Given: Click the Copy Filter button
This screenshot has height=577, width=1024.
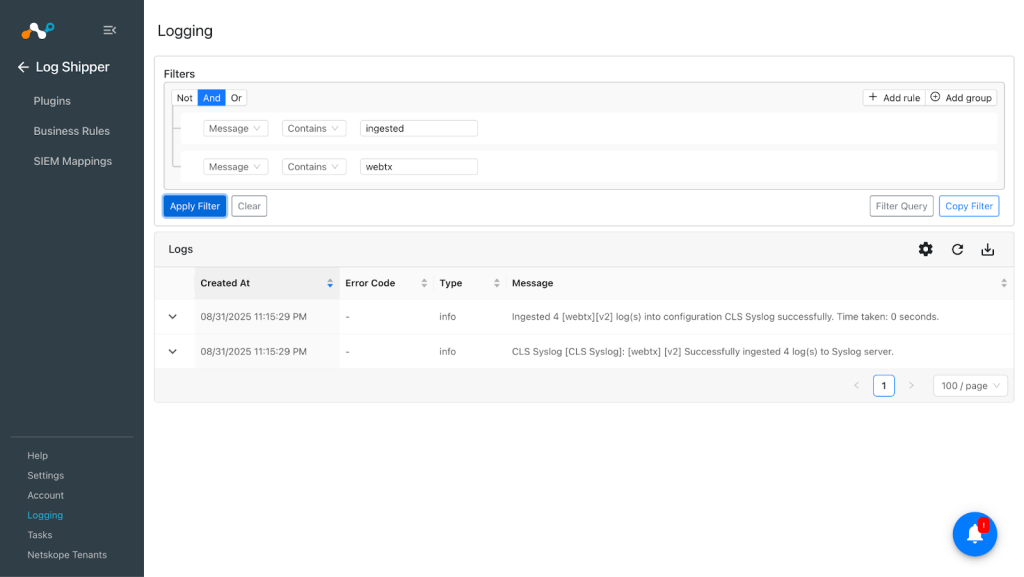Looking at the screenshot, I should click(x=969, y=206).
